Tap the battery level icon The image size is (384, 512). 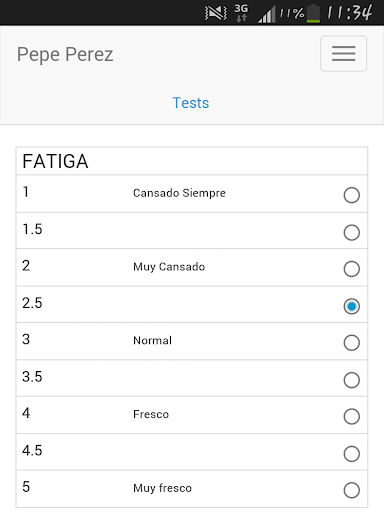313,14
